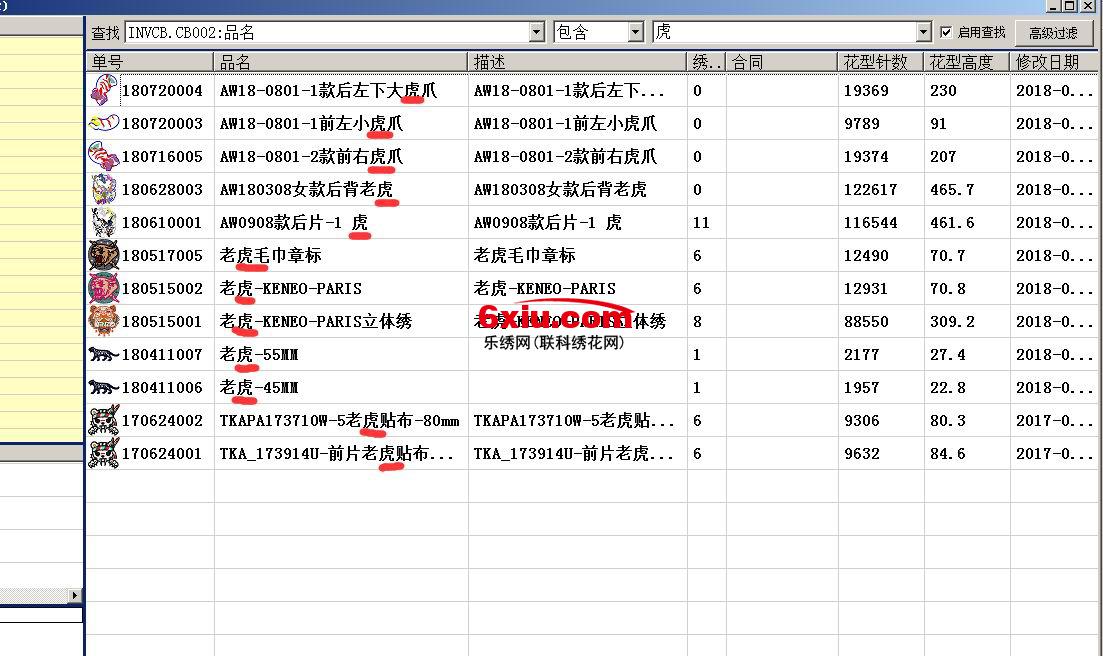The image size is (1103, 656).
Task: Sort by 品名 column header
Action: coord(340,62)
